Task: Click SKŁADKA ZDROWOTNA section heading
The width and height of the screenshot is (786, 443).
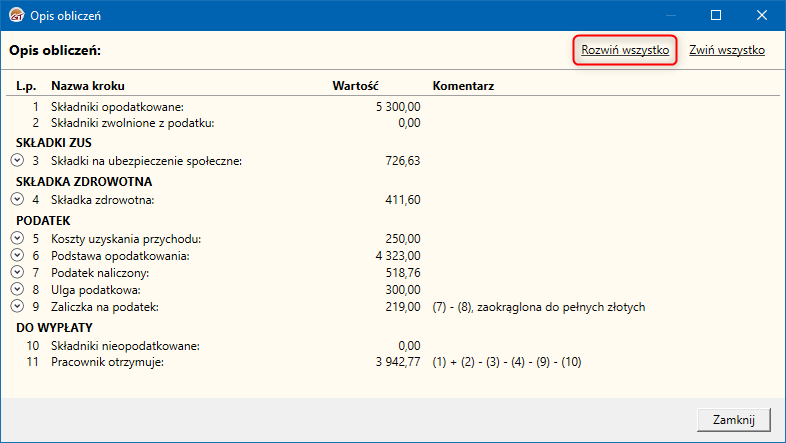Action: (84, 181)
